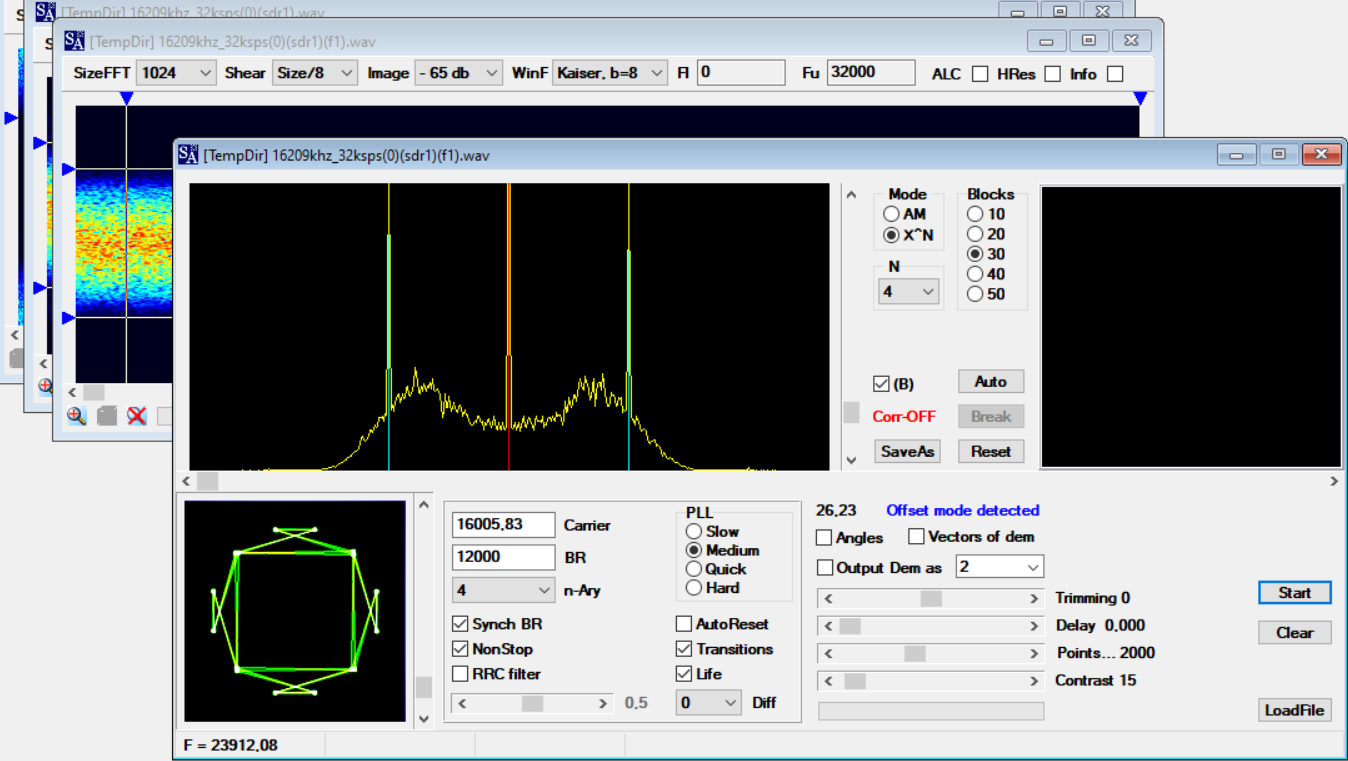The width and height of the screenshot is (1348, 761).
Task: Toggle the Synch BR checkbox
Action: pyautogui.click(x=461, y=624)
